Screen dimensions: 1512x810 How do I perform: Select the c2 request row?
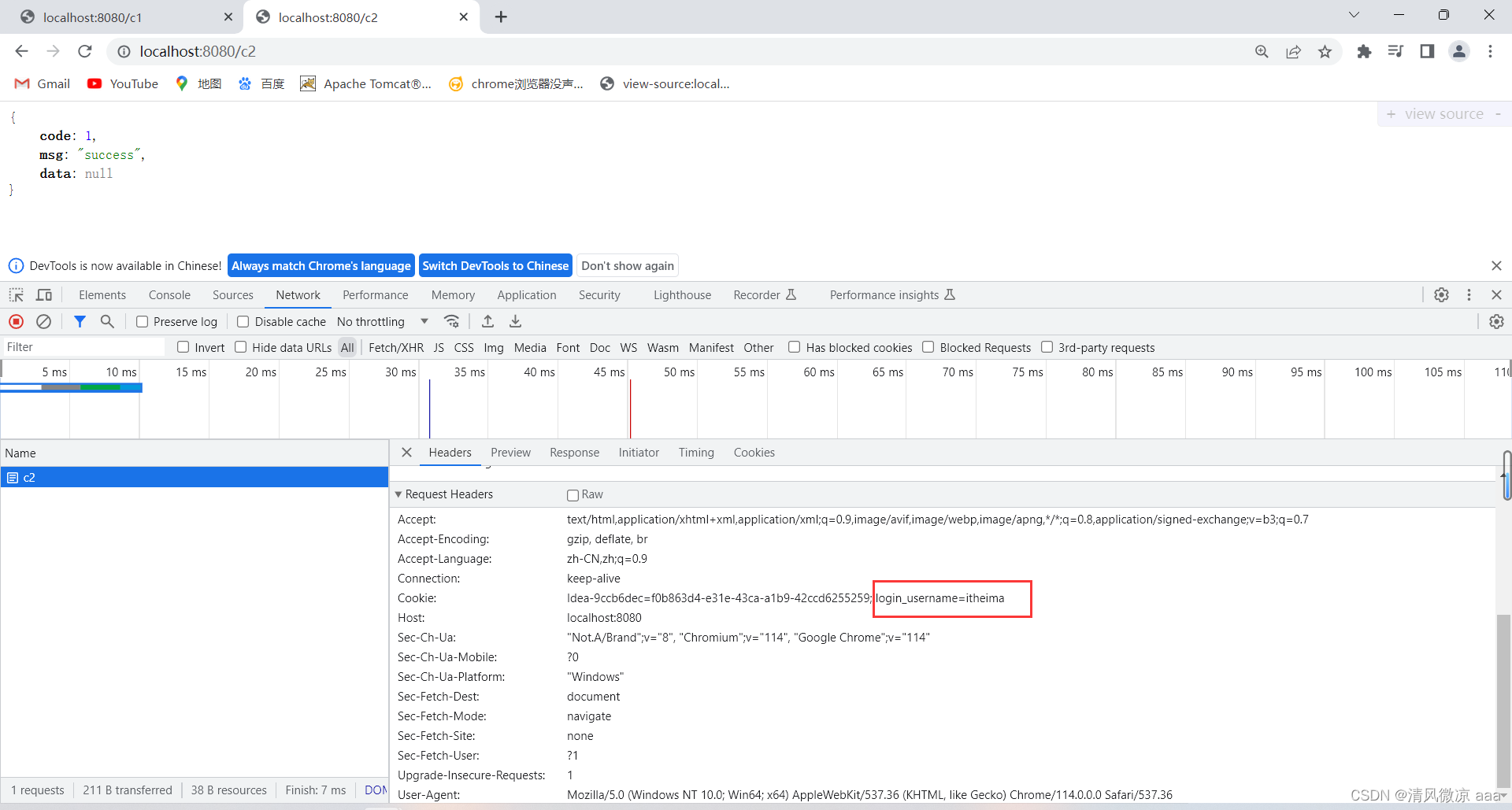coord(195,478)
